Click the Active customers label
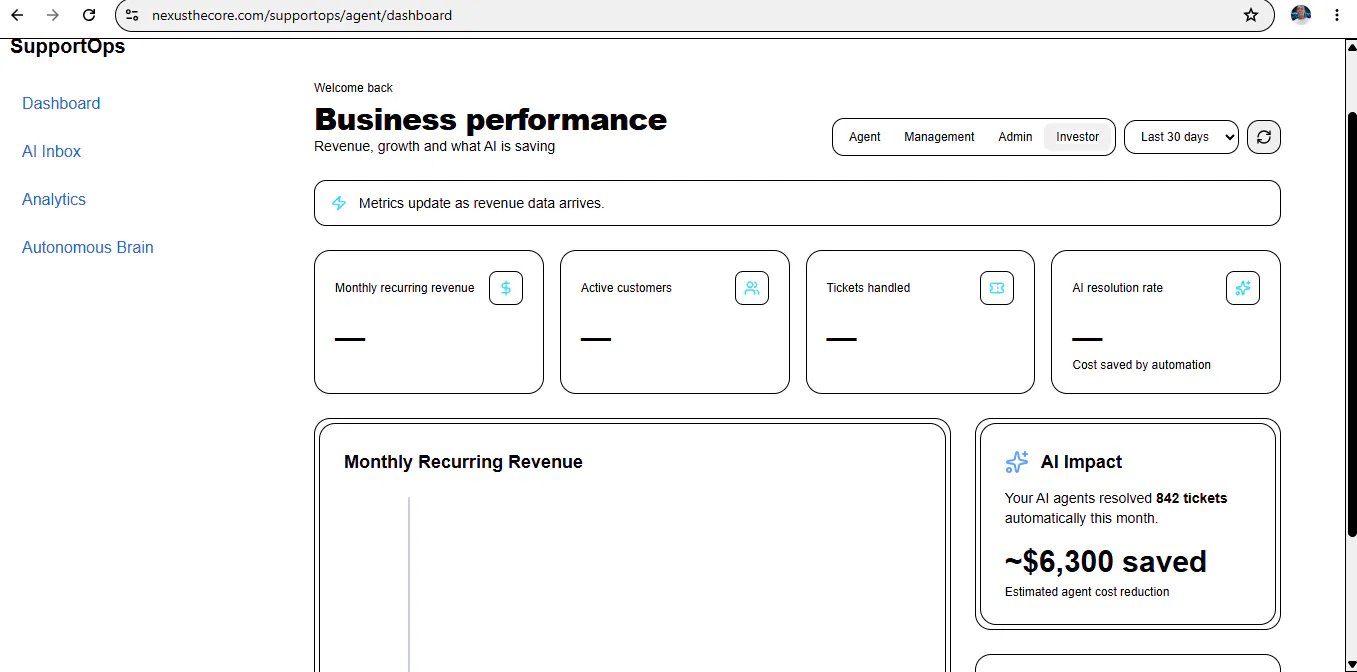 tap(626, 288)
